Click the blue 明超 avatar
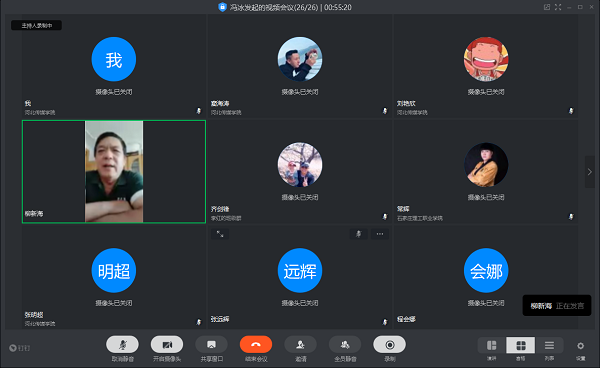Screen dimensions: 600x368 (114, 270)
